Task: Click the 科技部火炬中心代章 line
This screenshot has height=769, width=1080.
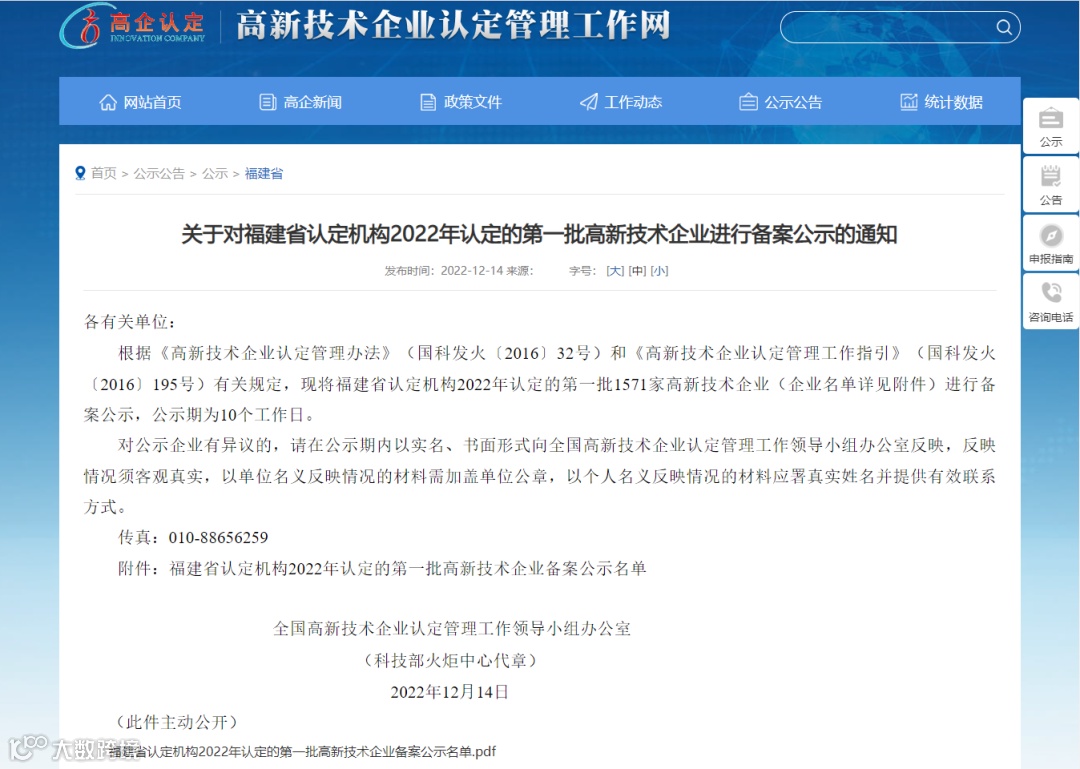Action: (x=450, y=660)
